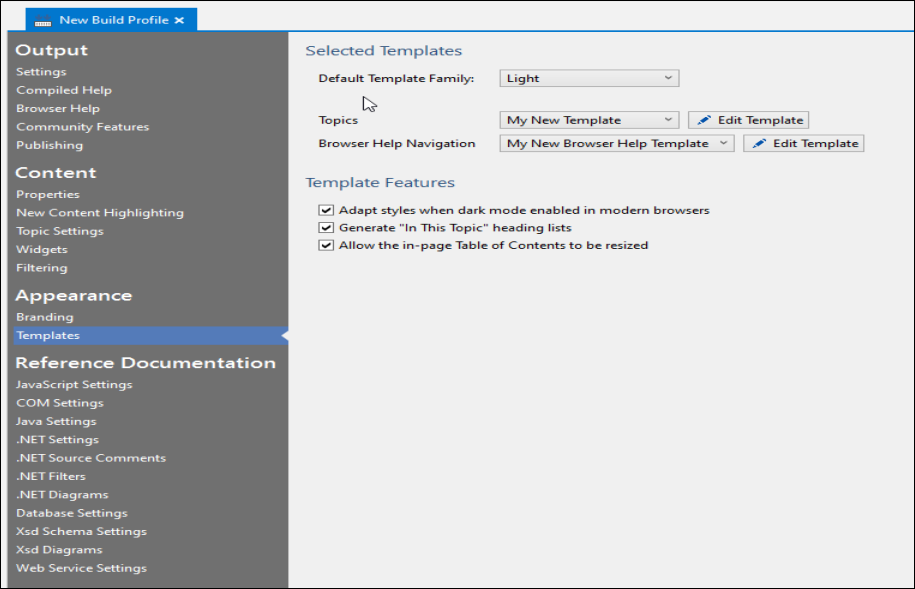
Task: Uncheck Generate "In This Topic" heading lists
Action: (326, 228)
